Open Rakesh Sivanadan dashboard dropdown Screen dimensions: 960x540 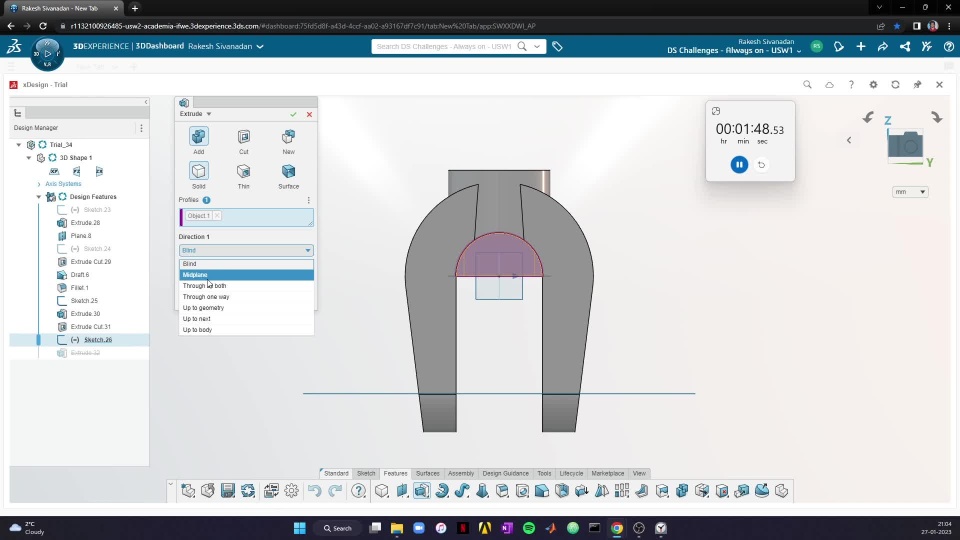pos(260,47)
